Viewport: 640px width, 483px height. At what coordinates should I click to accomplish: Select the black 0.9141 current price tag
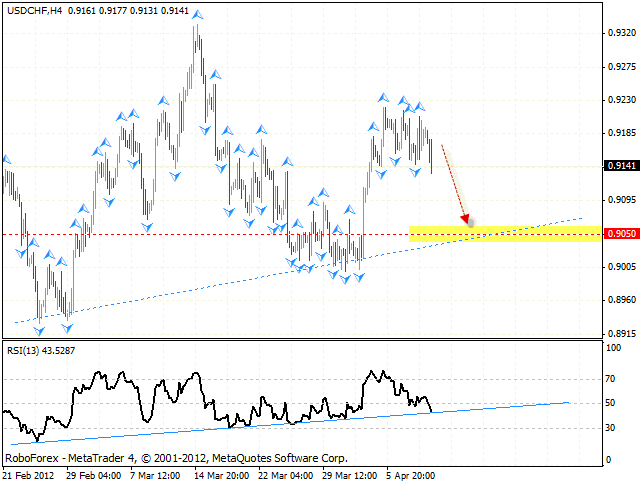(619, 166)
